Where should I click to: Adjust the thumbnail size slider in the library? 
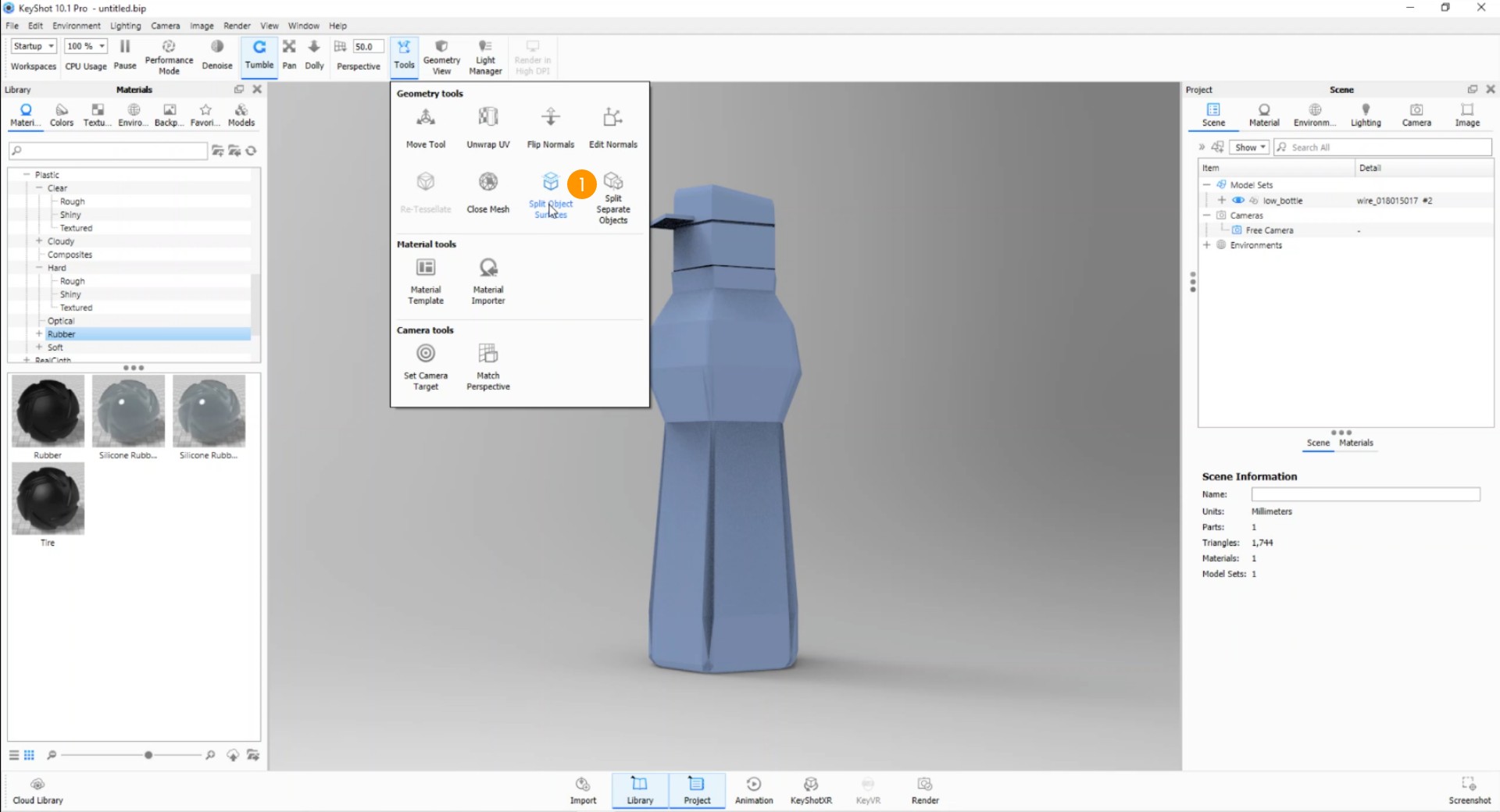click(x=147, y=755)
